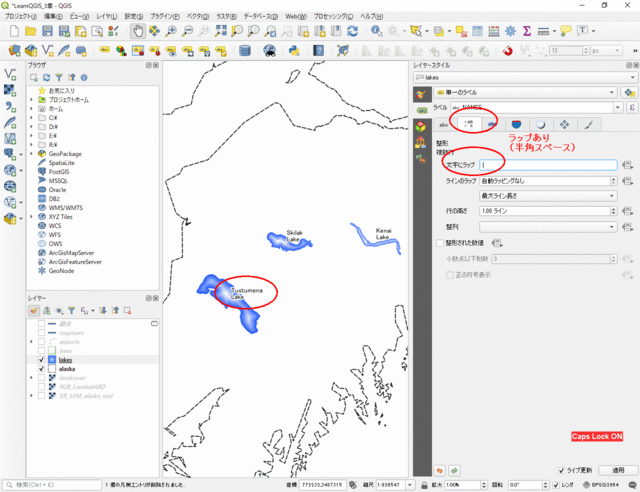The height and width of the screenshot is (492, 640).
Task: Open the attribute table icon
Action: pos(477,31)
